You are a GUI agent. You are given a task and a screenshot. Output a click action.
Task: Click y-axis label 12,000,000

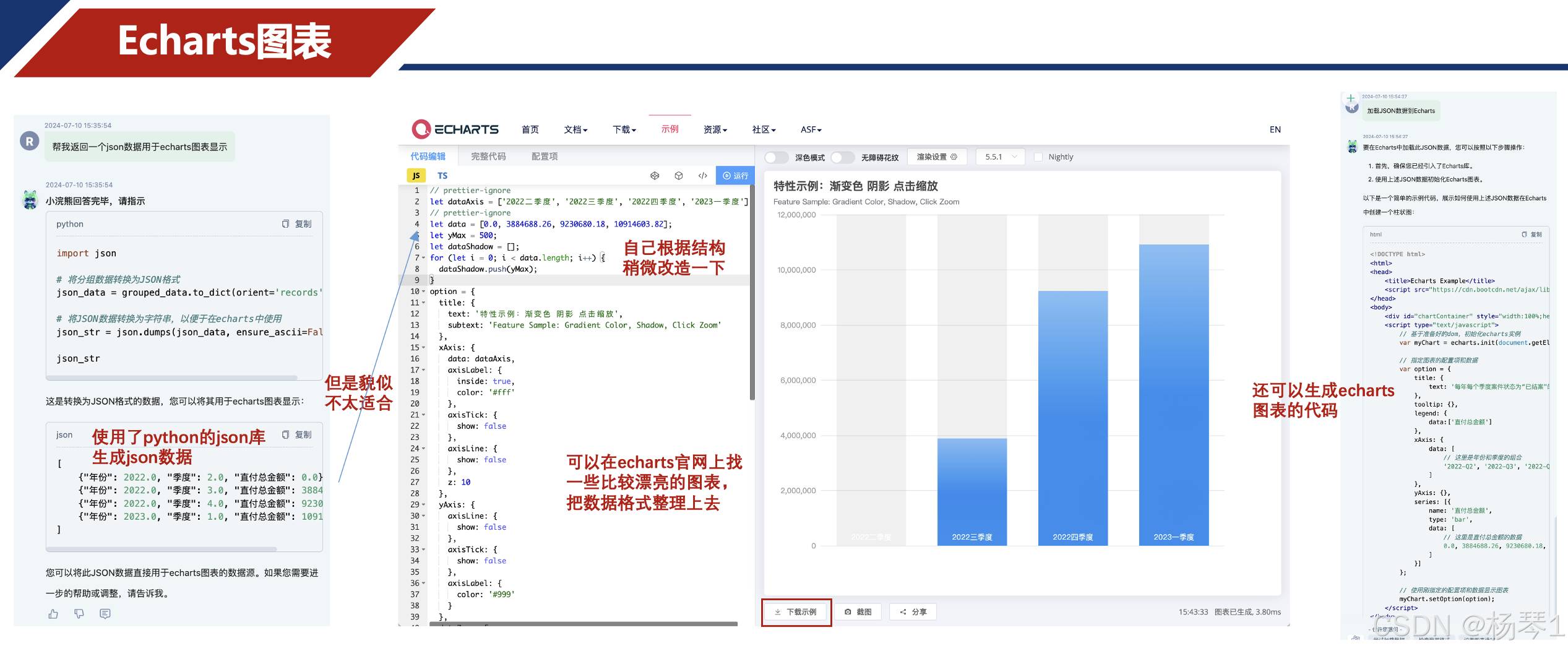pyautogui.click(x=796, y=215)
